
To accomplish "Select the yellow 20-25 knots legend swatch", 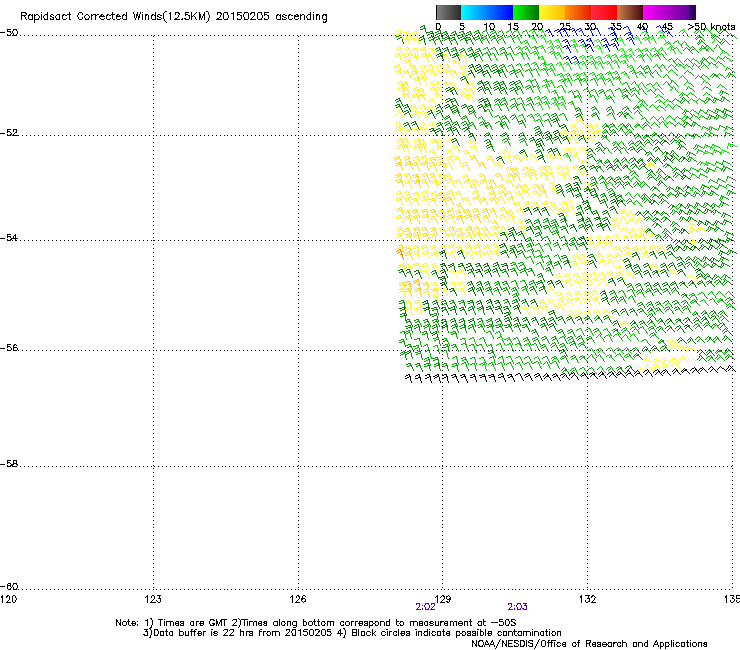I will click(552, 12).
